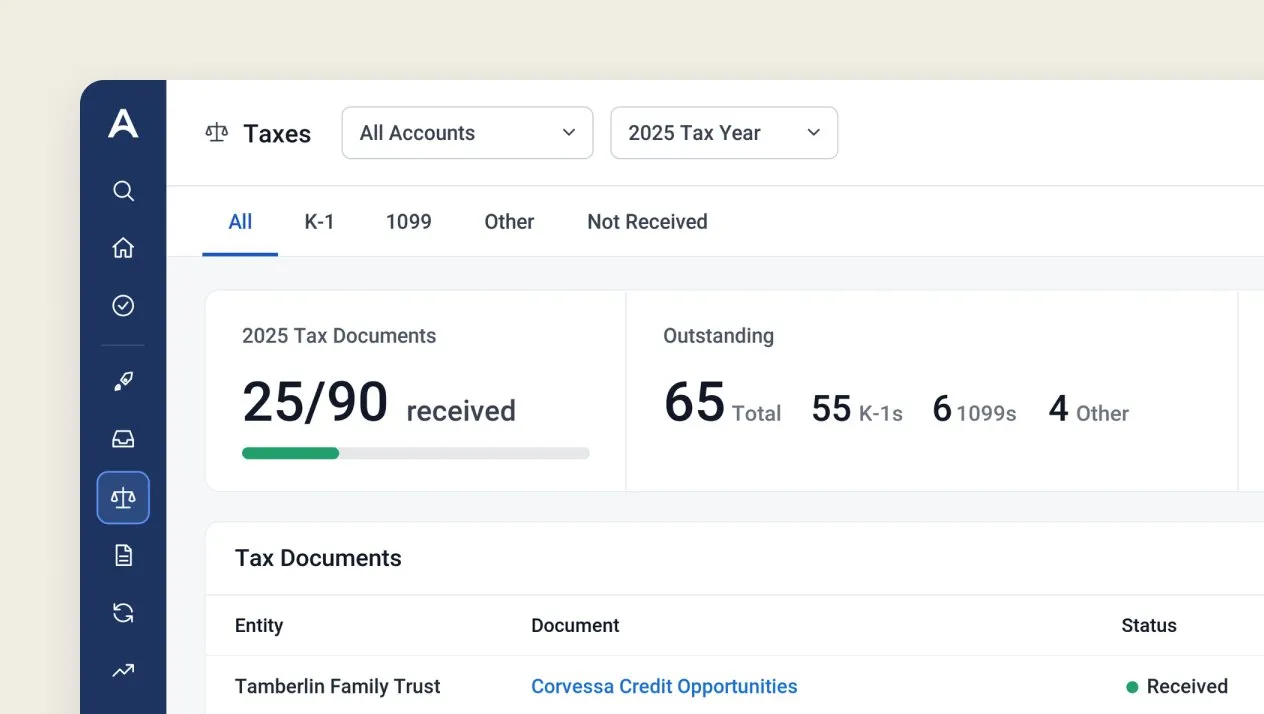Click the 4 Other outstanding figure
Screen dimensions: 1264x714
[x=1088, y=409]
